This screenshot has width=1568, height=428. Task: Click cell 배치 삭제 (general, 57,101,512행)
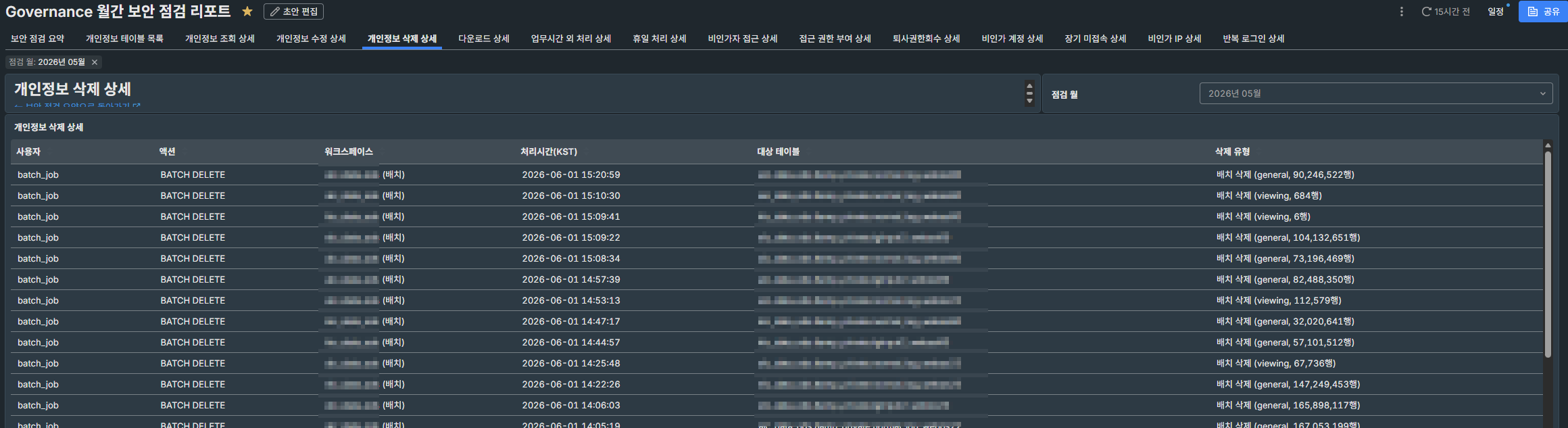[1285, 342]
